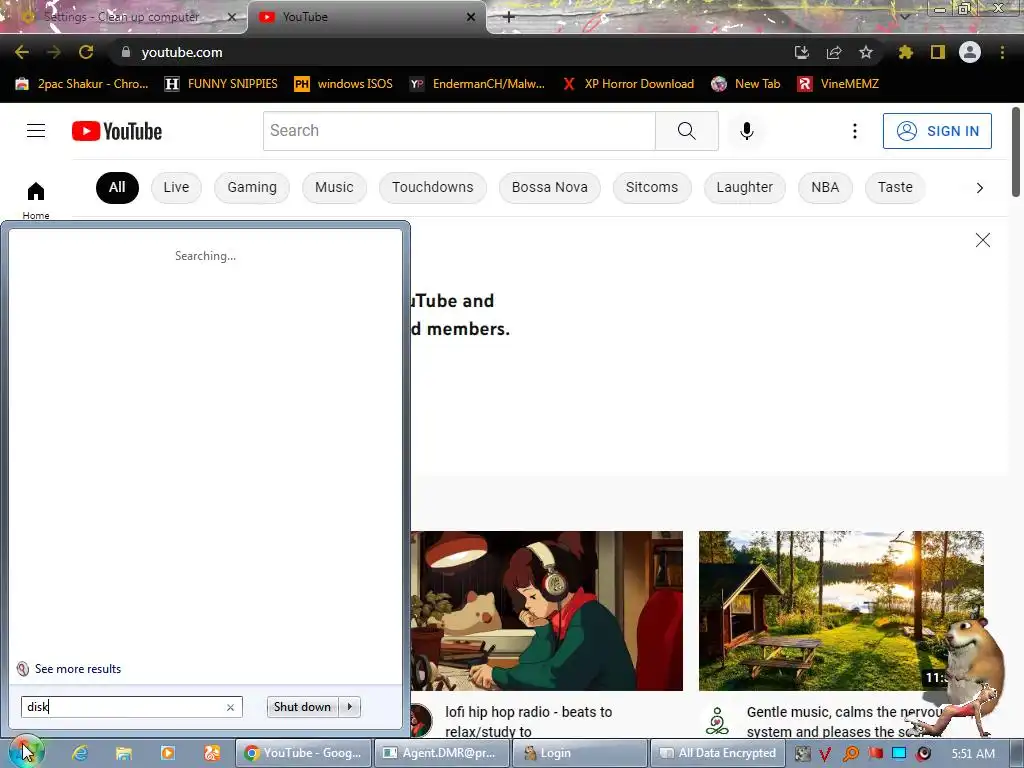This screenshot has width=1024, height=768.
Task: Select the Bossa Nova filter chip
Action: pos(549,187)
